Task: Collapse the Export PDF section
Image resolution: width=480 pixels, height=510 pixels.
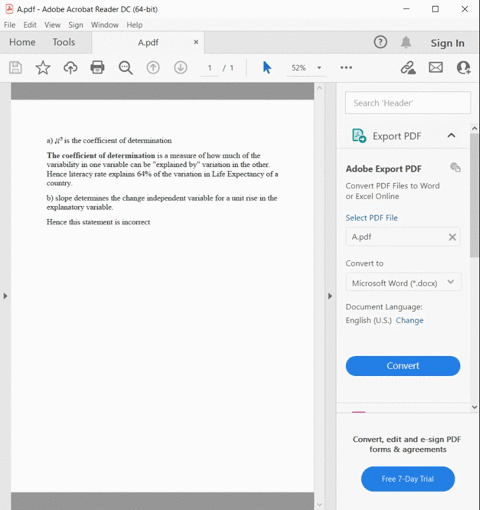Action: 451,135
